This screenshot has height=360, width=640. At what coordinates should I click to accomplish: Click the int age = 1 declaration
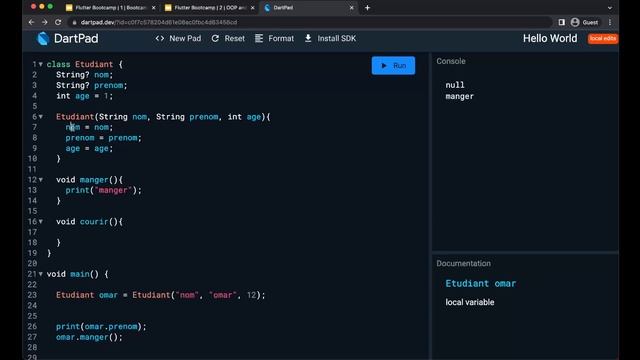(x=84, y=96)
